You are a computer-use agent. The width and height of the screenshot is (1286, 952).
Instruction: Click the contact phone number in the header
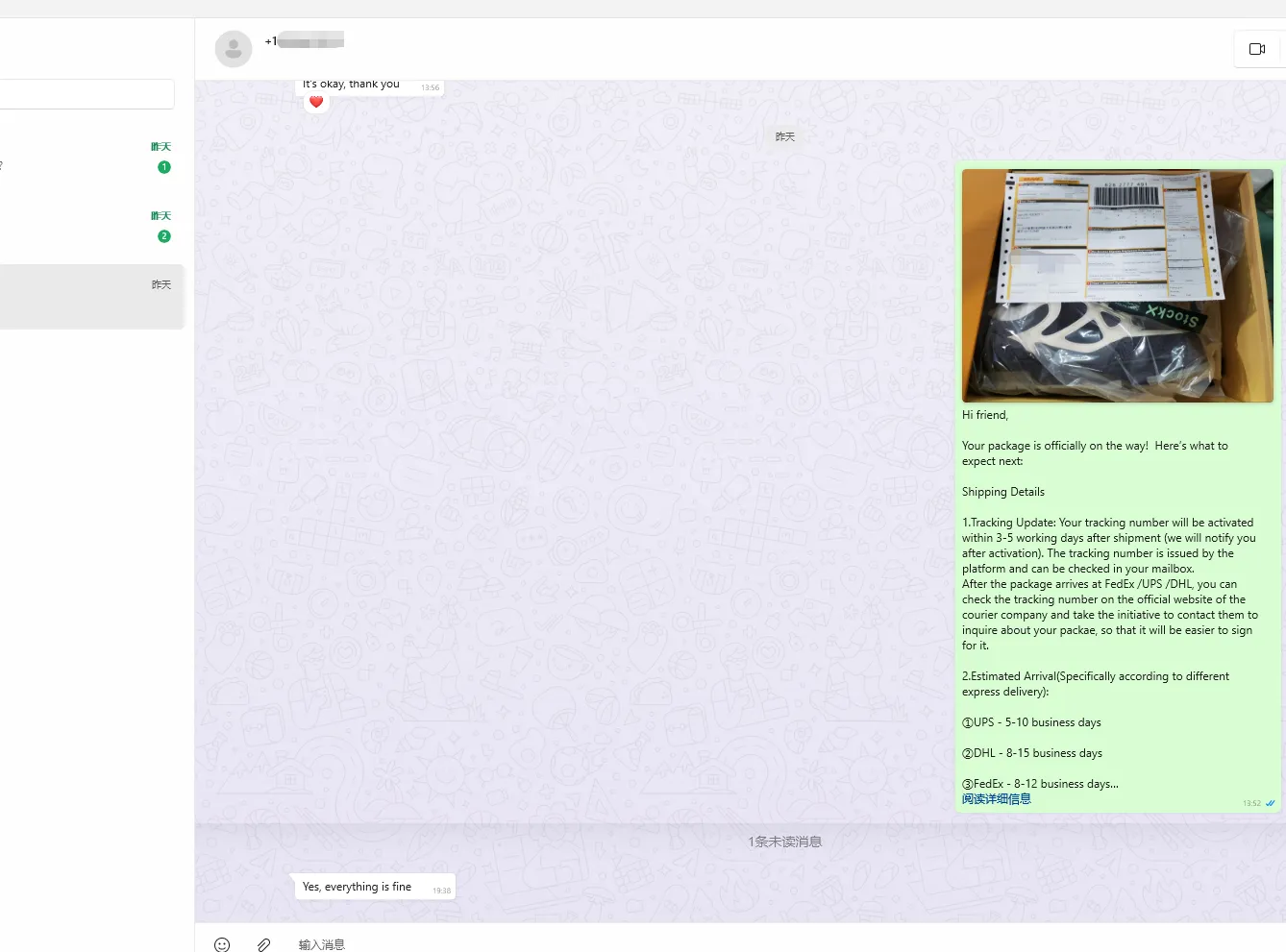[x=304, y=41]
